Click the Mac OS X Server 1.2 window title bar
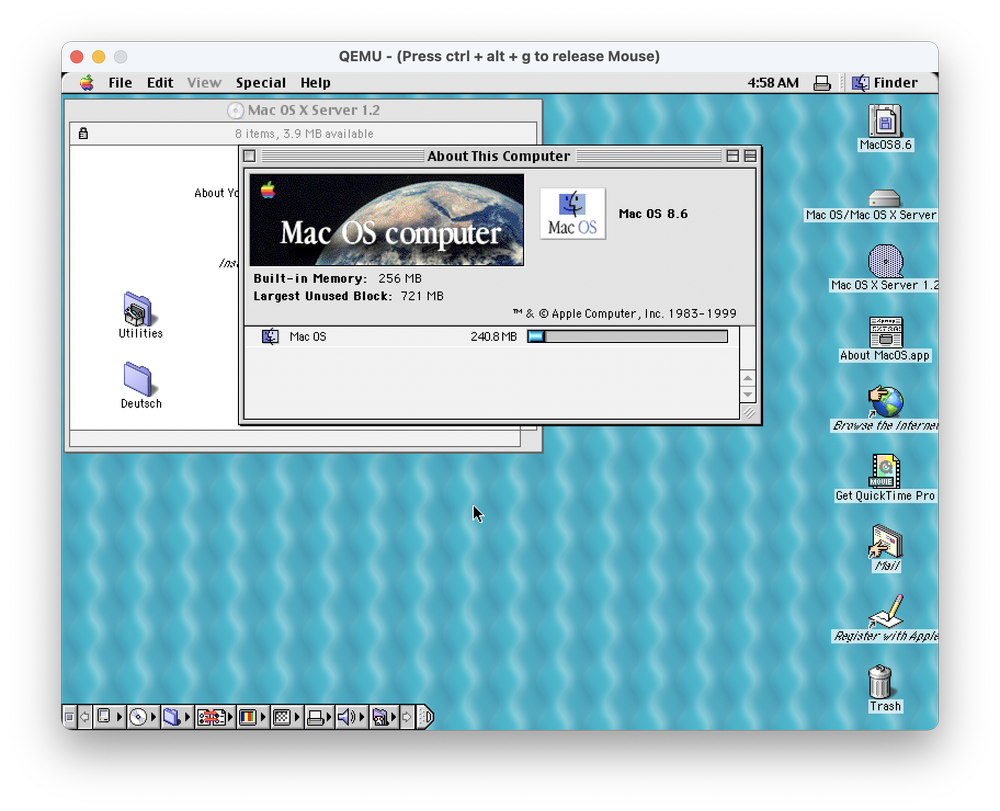 pyautogui.click(x=304, y=110)
